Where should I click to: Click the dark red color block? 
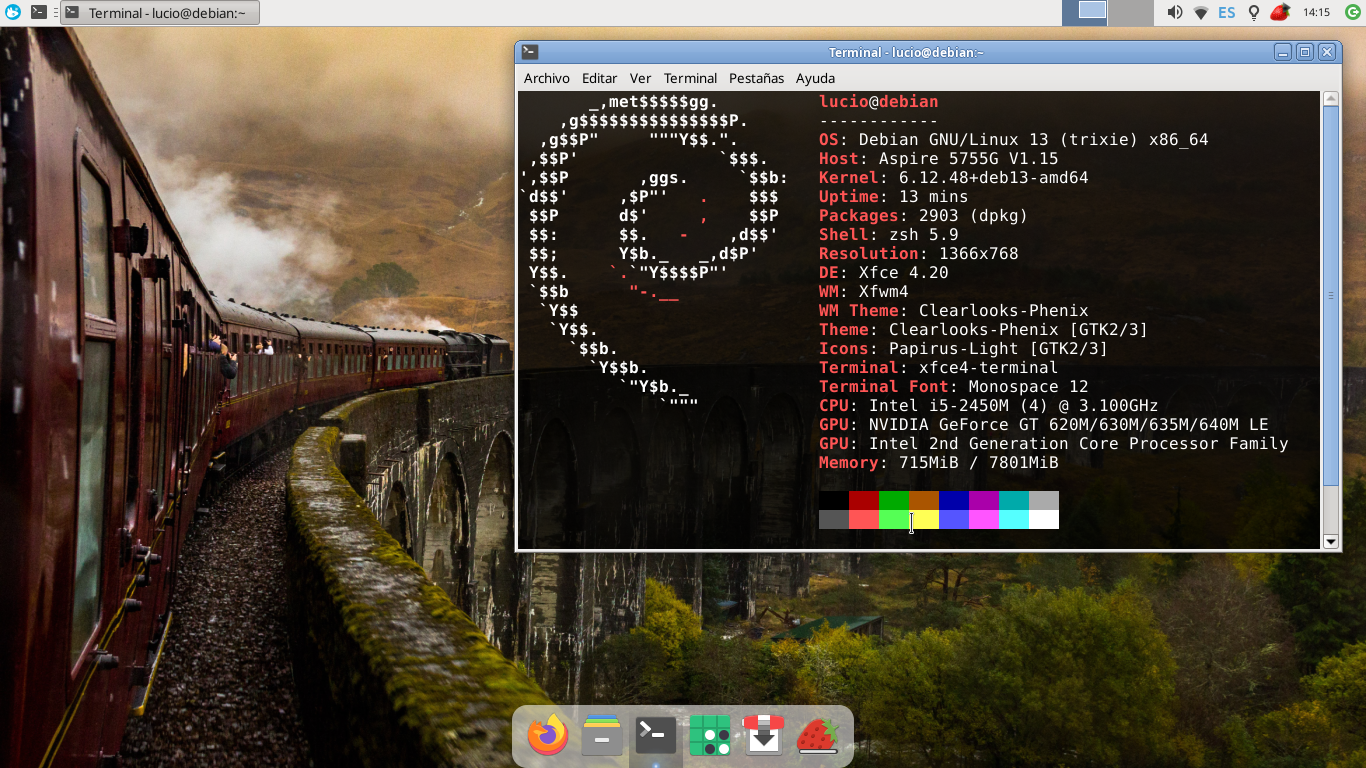[864, 500]
